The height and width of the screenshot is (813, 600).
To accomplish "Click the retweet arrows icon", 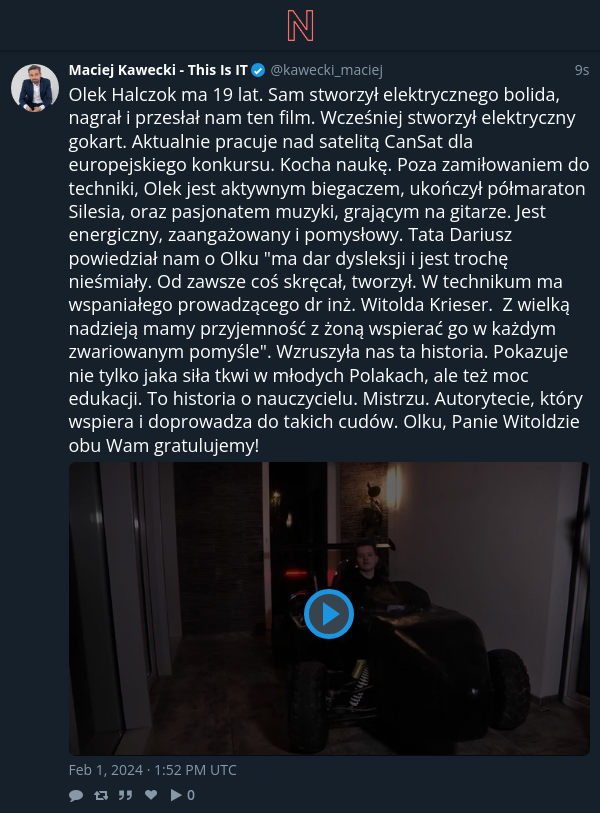I will pyautogui.click(x=101, y=795).
